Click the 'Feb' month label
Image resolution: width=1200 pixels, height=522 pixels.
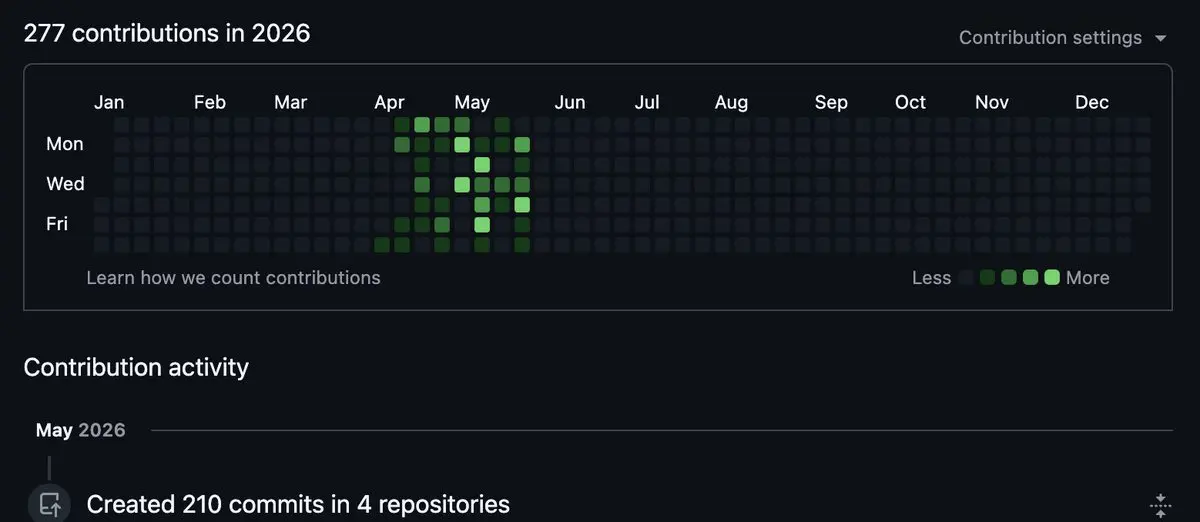pos(210,102)
